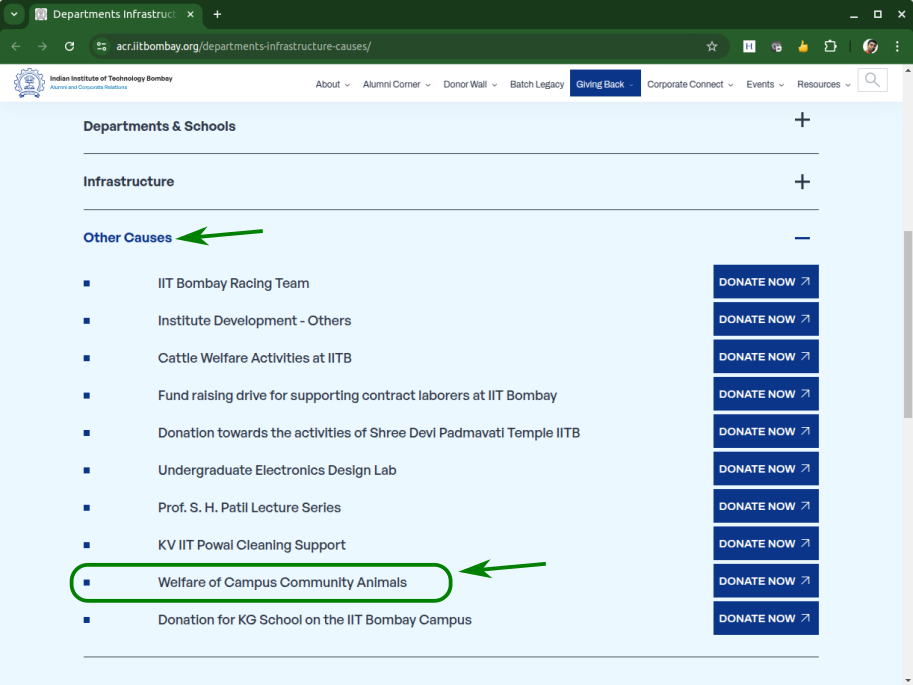Open the browser Extensions puzzle icon

coord(830,46)
